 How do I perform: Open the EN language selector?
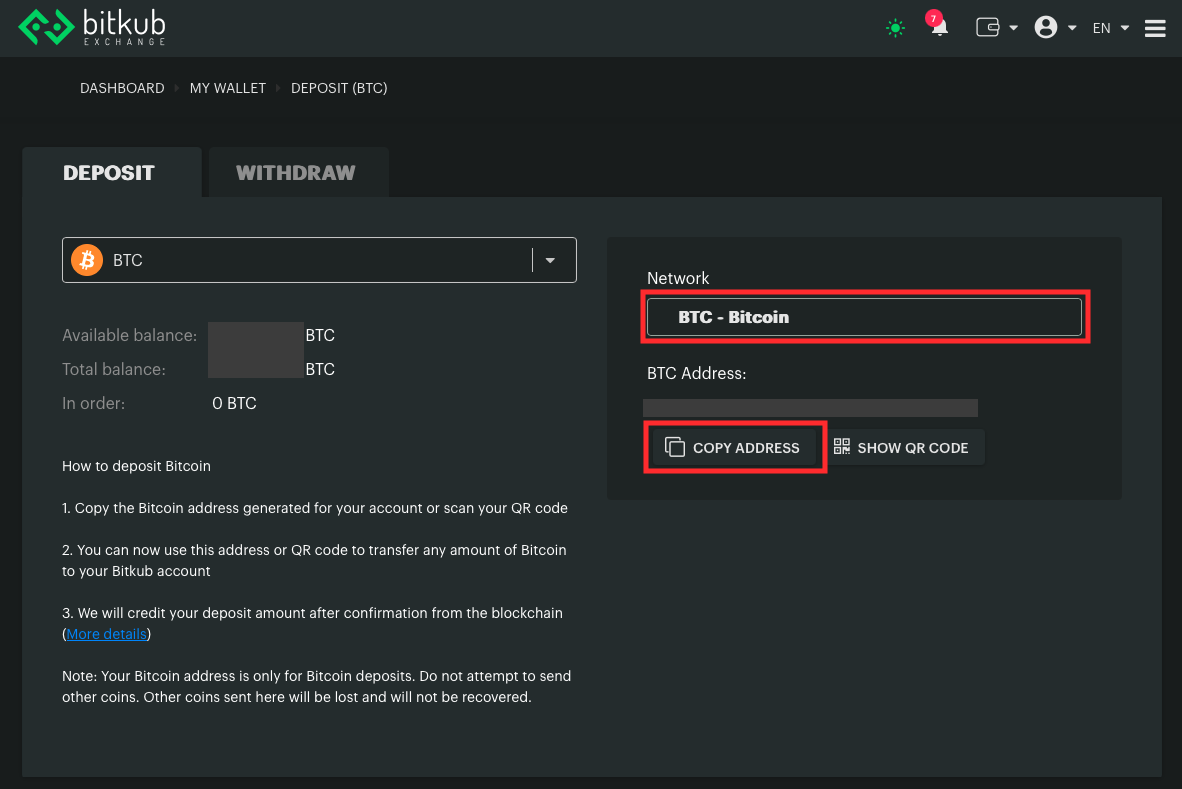coord(1110,29)
